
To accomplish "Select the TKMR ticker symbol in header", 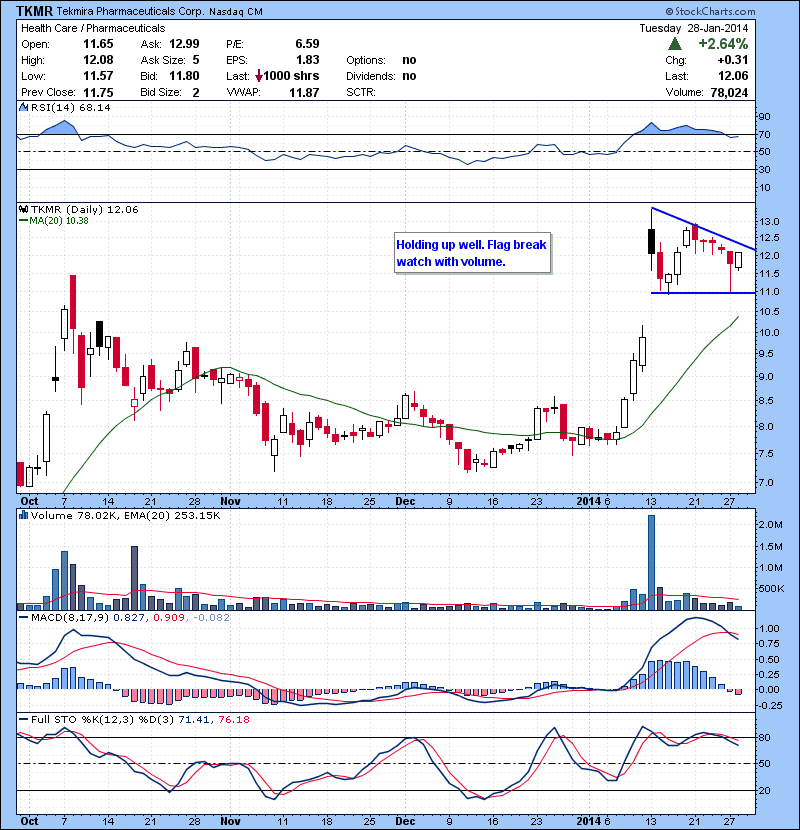I will 34,11.
